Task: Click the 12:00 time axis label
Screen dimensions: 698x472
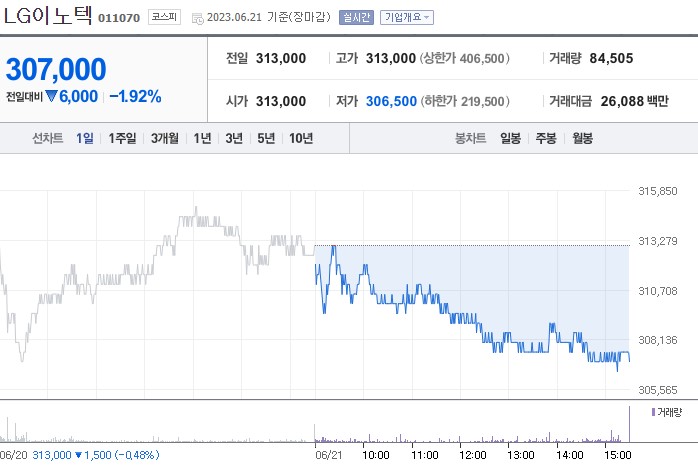Action: pos(473,455)
